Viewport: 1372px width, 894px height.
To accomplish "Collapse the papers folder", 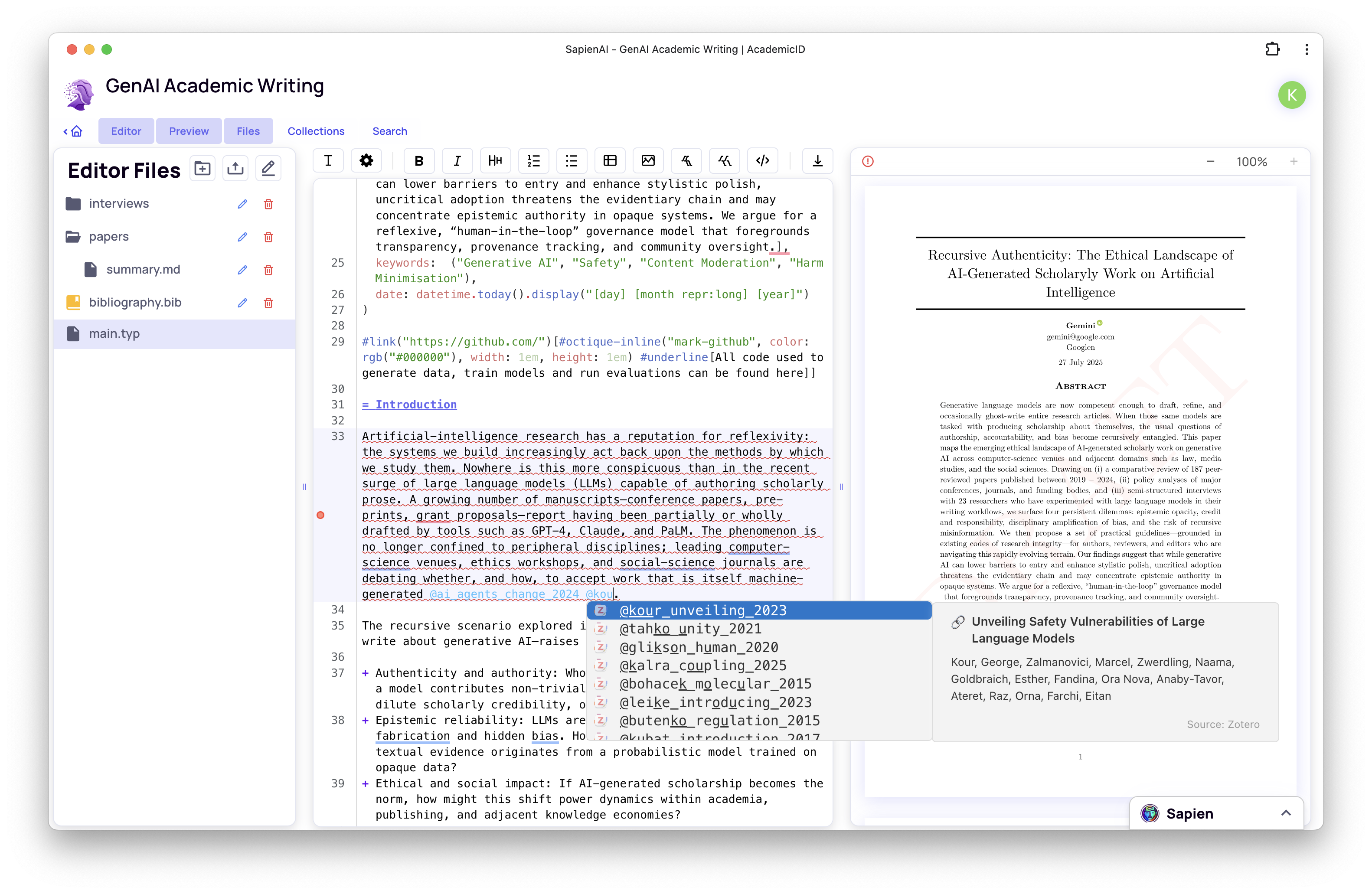I will pyautogui.click(x=73, y=236).
